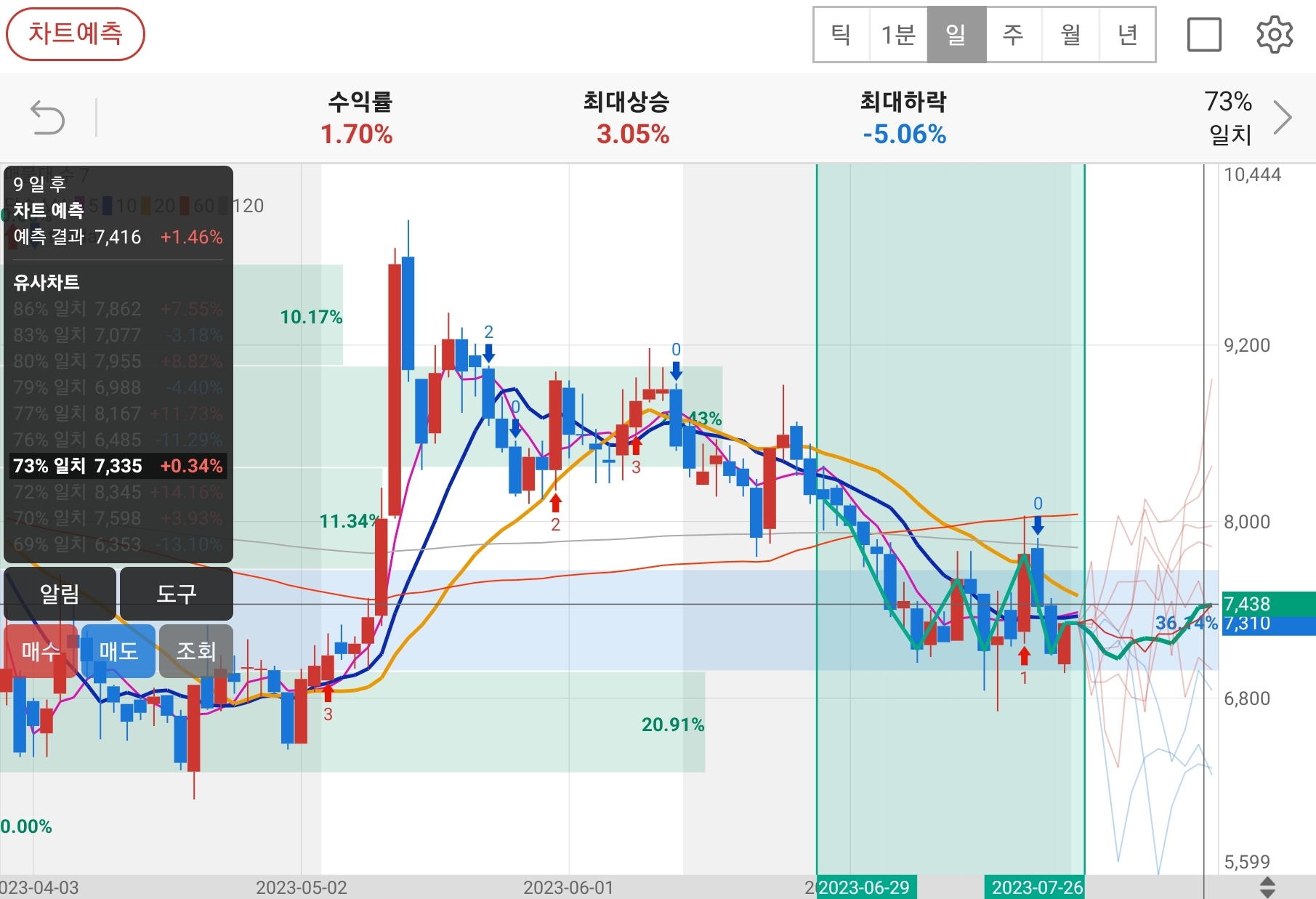Open the 차트예측 chart prediction button
Screen dimensions: 1316x899
(76, 34)
